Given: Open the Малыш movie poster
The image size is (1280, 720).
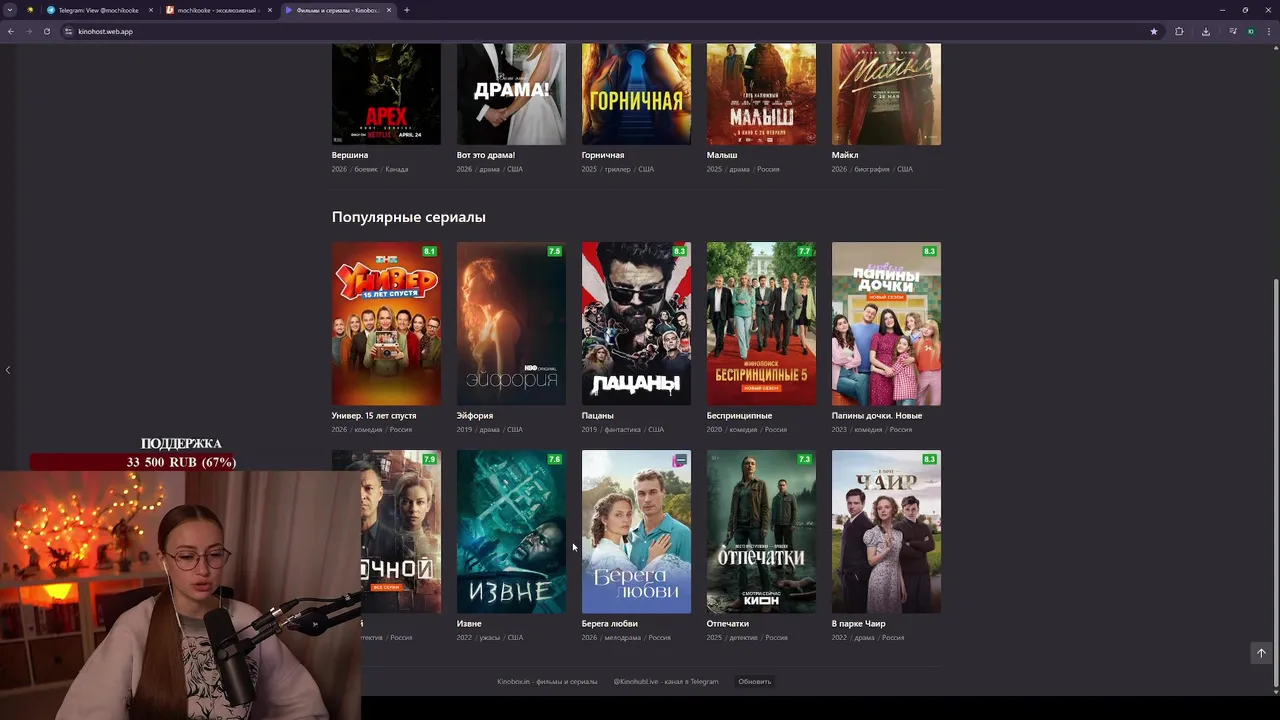Looking at the screenshot, I should (761, 94).
